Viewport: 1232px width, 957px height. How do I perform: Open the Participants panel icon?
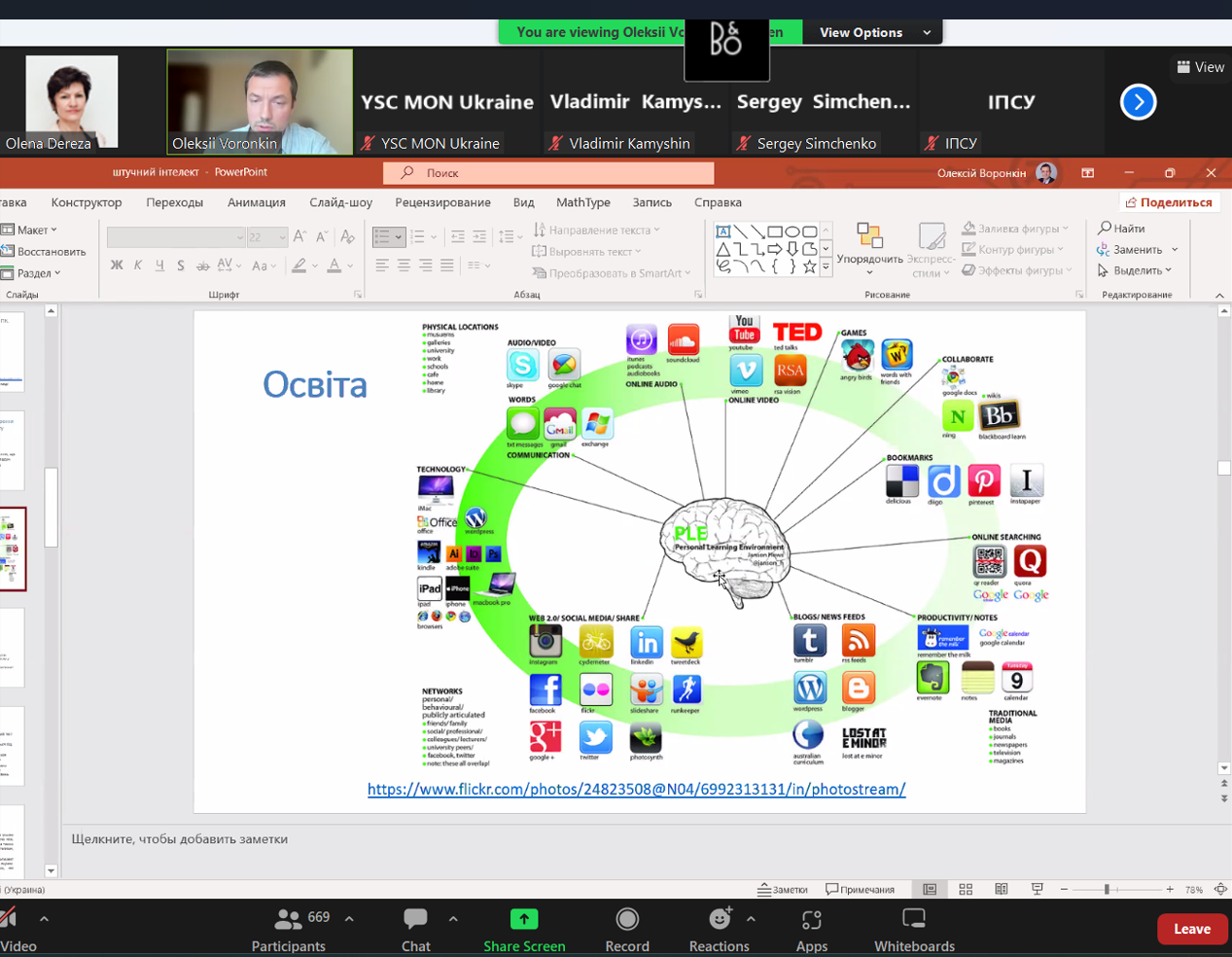click(288, 919)
